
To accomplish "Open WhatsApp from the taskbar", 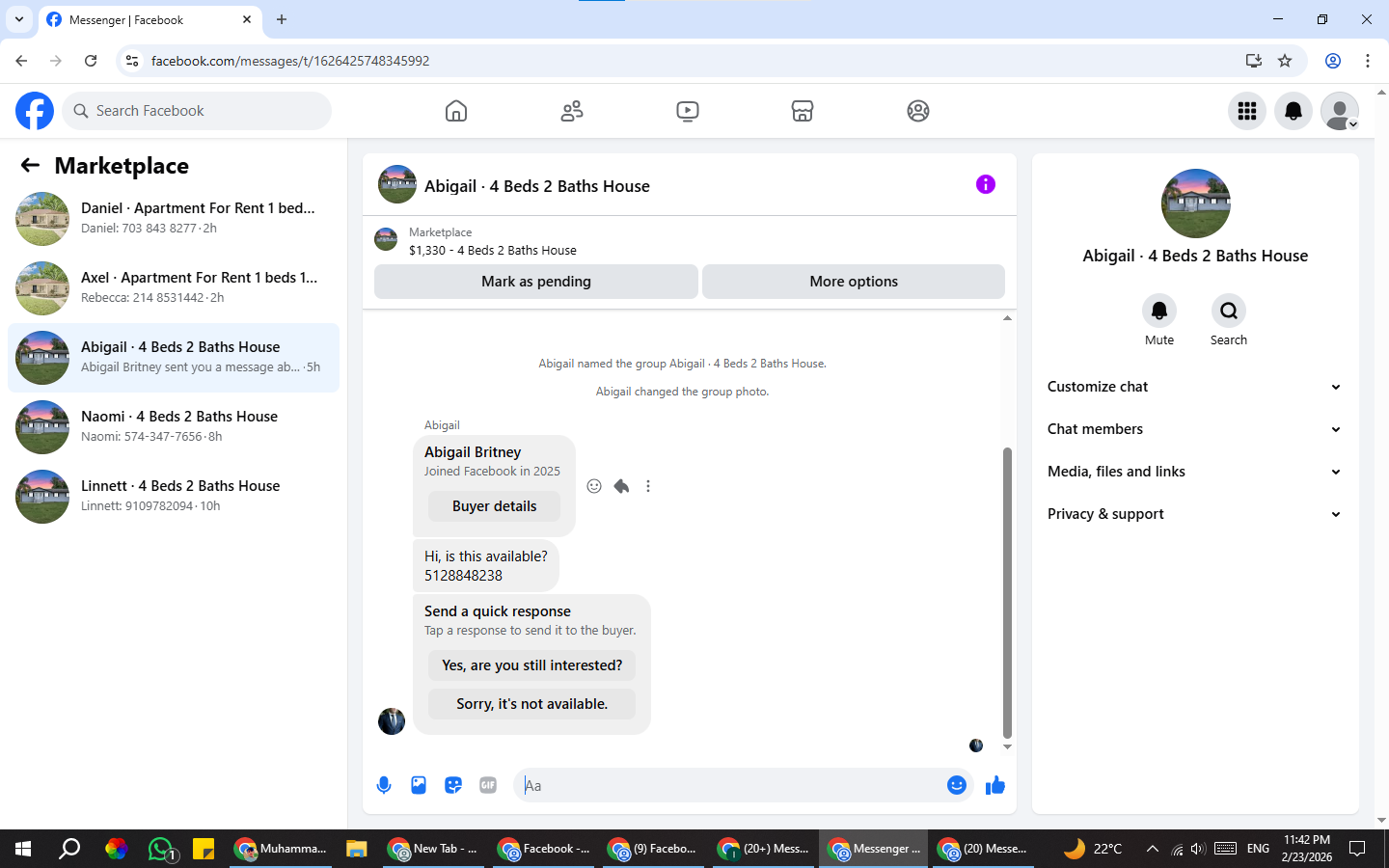I will [x=160, y=849].
